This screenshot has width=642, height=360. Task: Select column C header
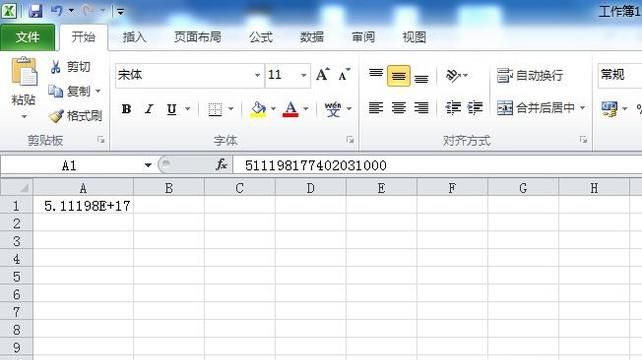pos(240,188)
